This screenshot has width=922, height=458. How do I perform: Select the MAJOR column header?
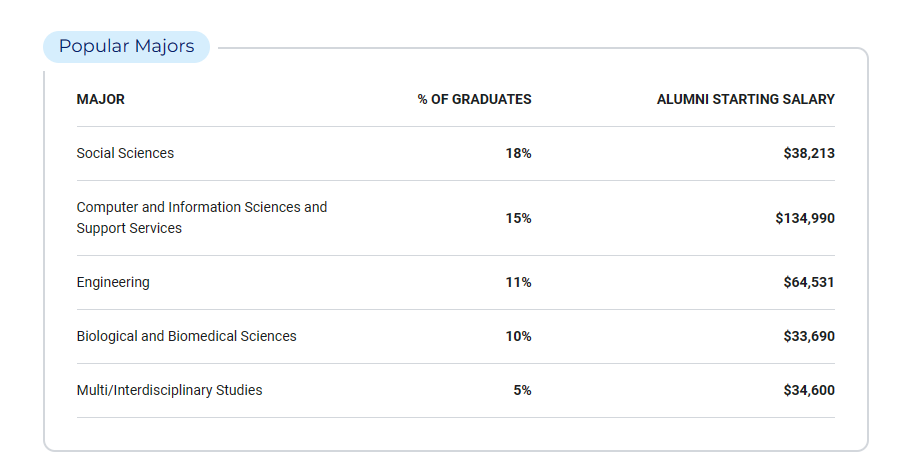pyautogui.click(x=101, y=99)
